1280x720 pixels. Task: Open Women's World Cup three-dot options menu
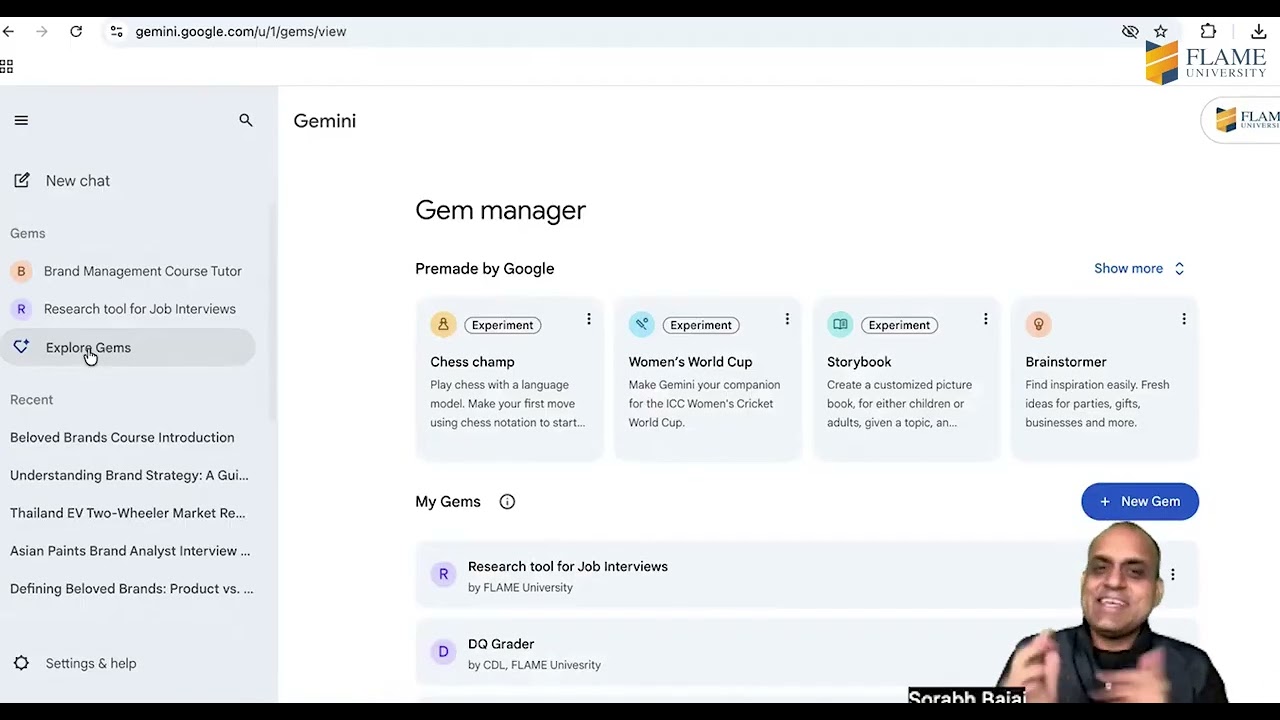click(x=787, y=319)
